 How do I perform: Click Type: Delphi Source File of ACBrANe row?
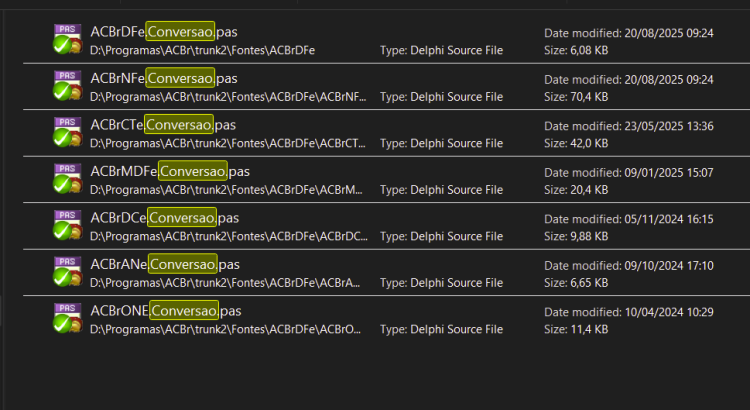click(441, 282)
